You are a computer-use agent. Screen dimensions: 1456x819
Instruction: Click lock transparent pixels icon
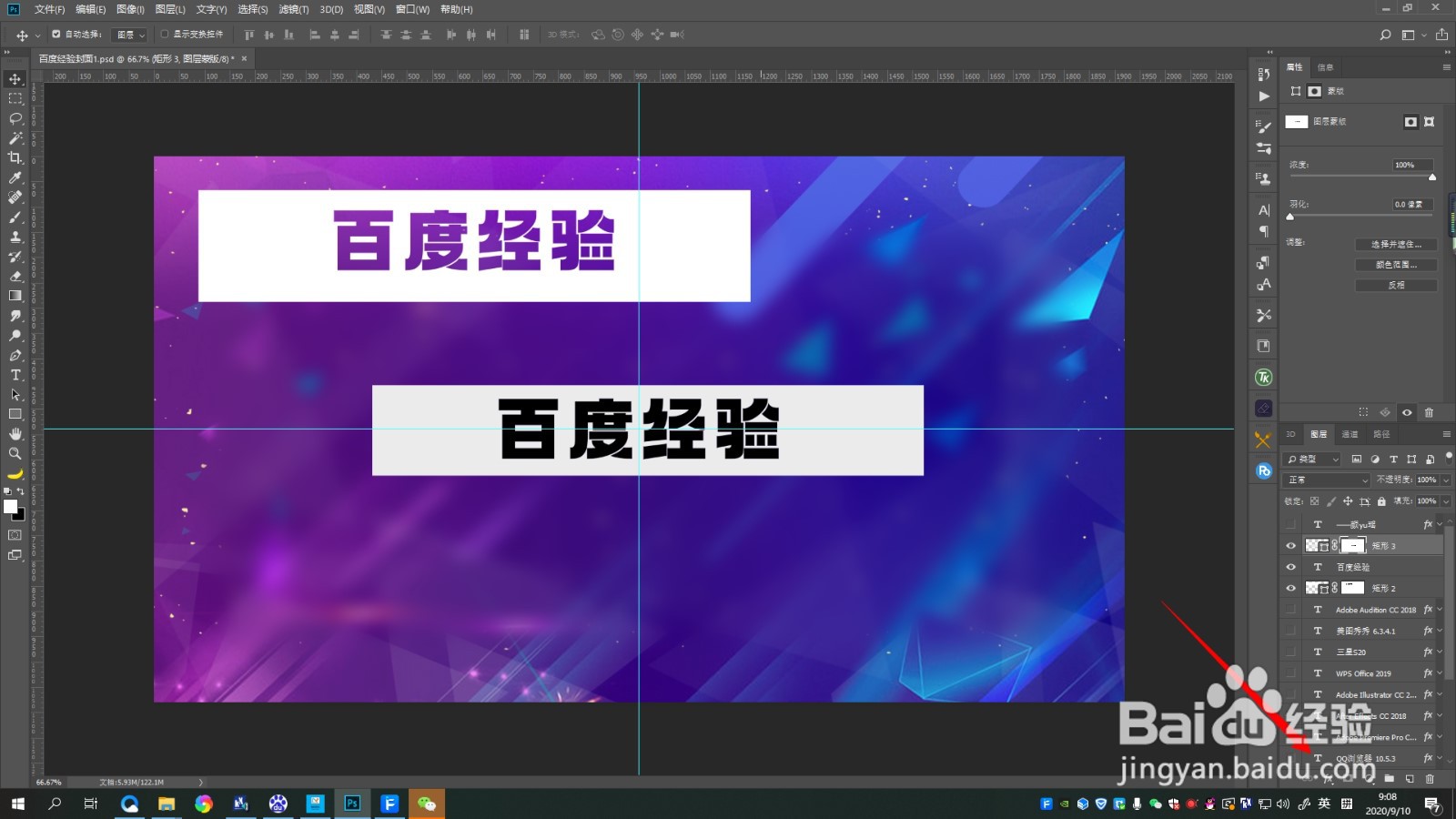tap(1314, 501)
